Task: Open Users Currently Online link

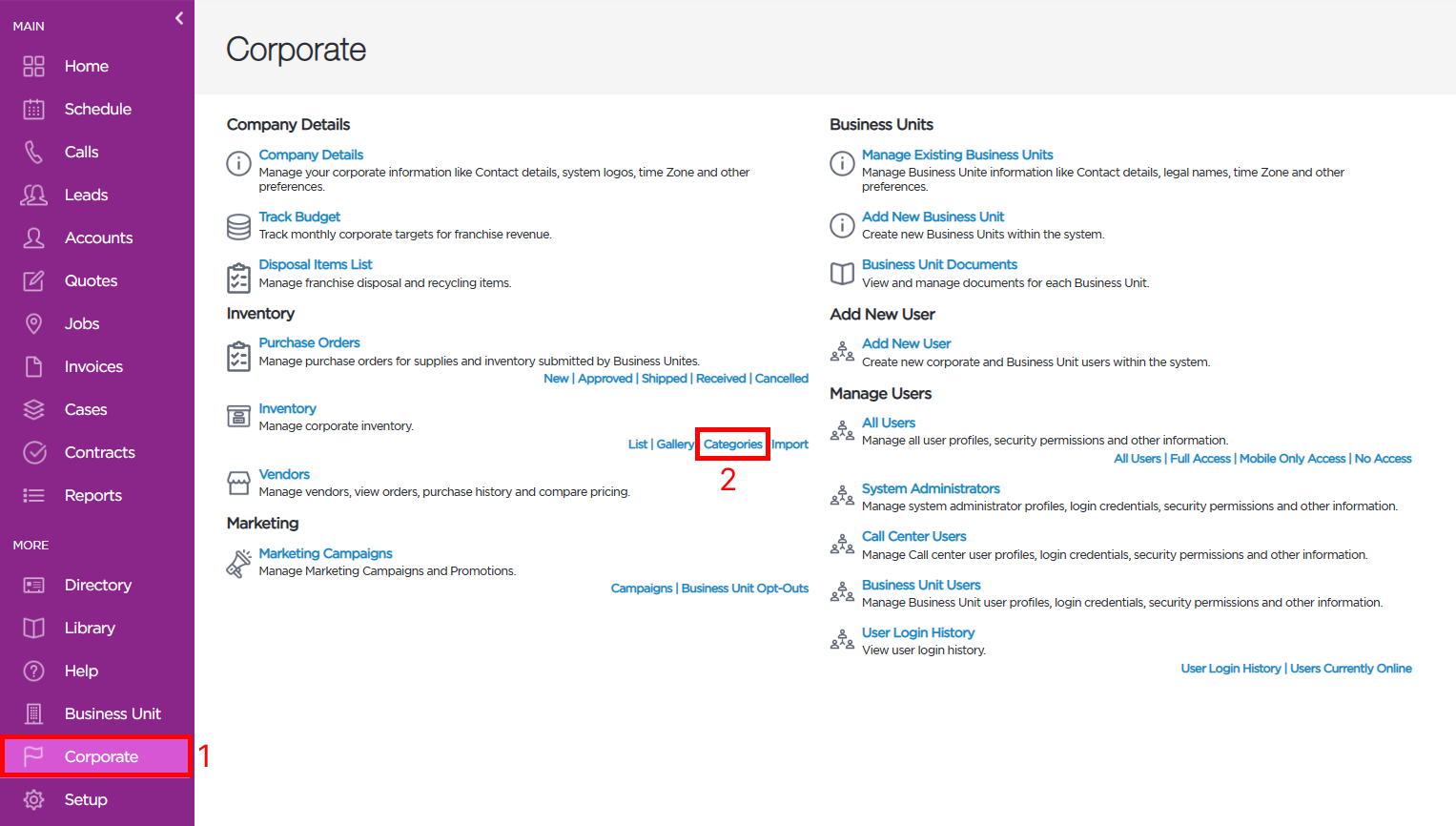Action: click(x=1351, y=669)
